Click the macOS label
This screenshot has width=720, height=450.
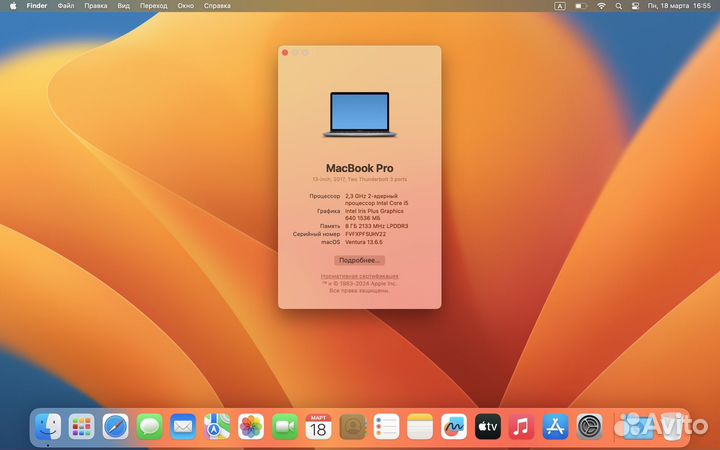[331, 242]
